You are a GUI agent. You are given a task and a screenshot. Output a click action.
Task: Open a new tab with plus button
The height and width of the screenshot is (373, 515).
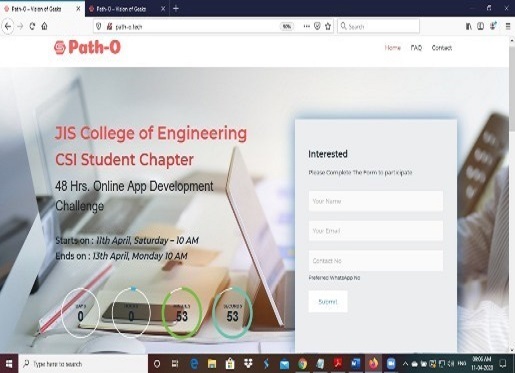pos(176,9)
